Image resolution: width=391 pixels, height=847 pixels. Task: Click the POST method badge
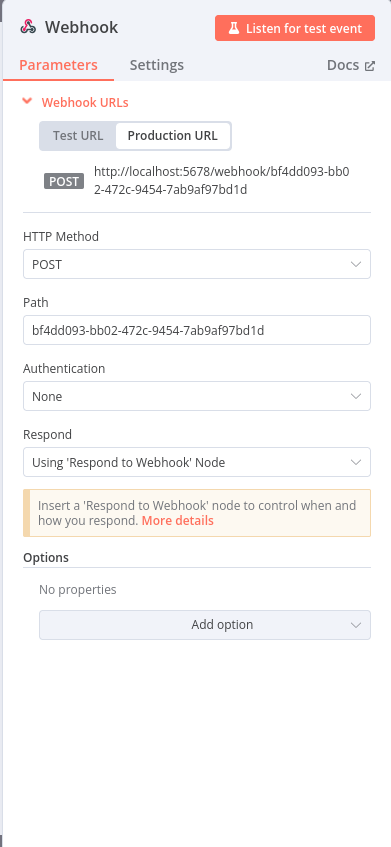[x=64, y=182]
